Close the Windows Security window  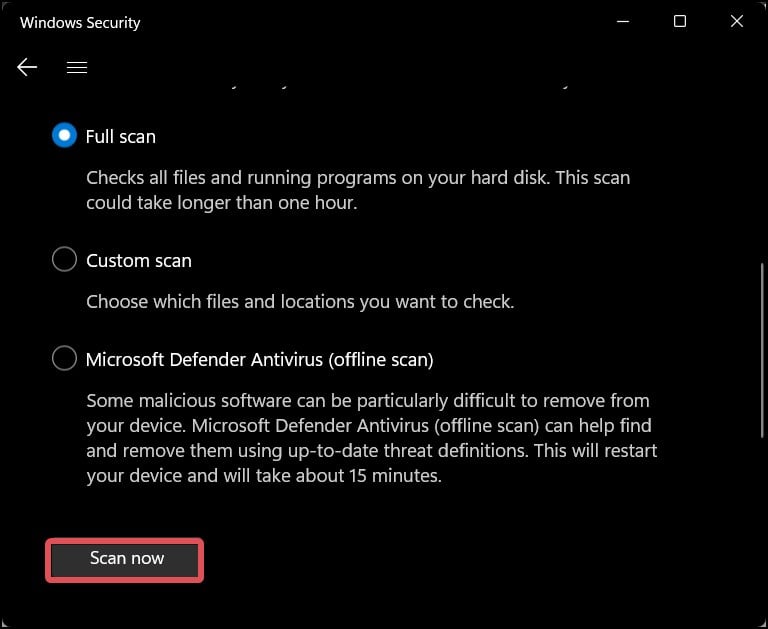(737, 21)
